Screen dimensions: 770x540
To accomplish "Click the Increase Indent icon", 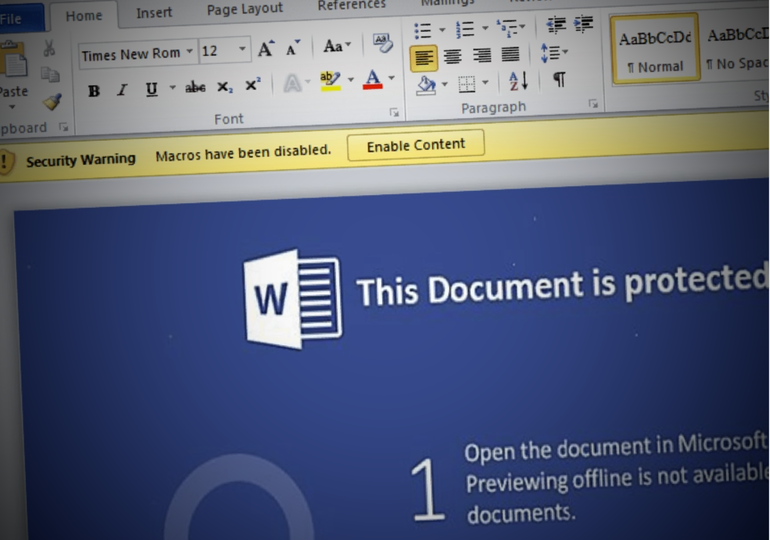I will tap(583, 23).
